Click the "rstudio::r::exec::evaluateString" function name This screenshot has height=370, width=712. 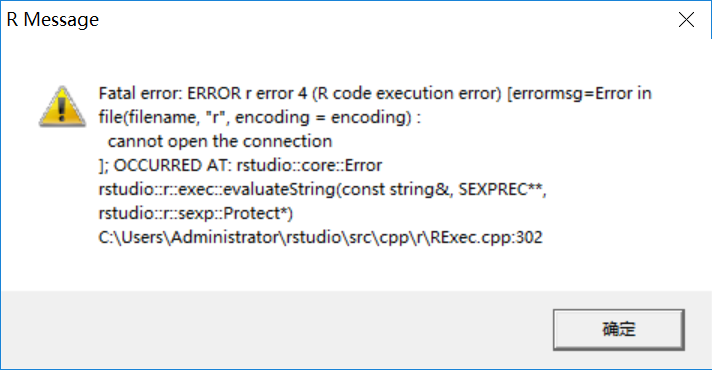point(217,189)
